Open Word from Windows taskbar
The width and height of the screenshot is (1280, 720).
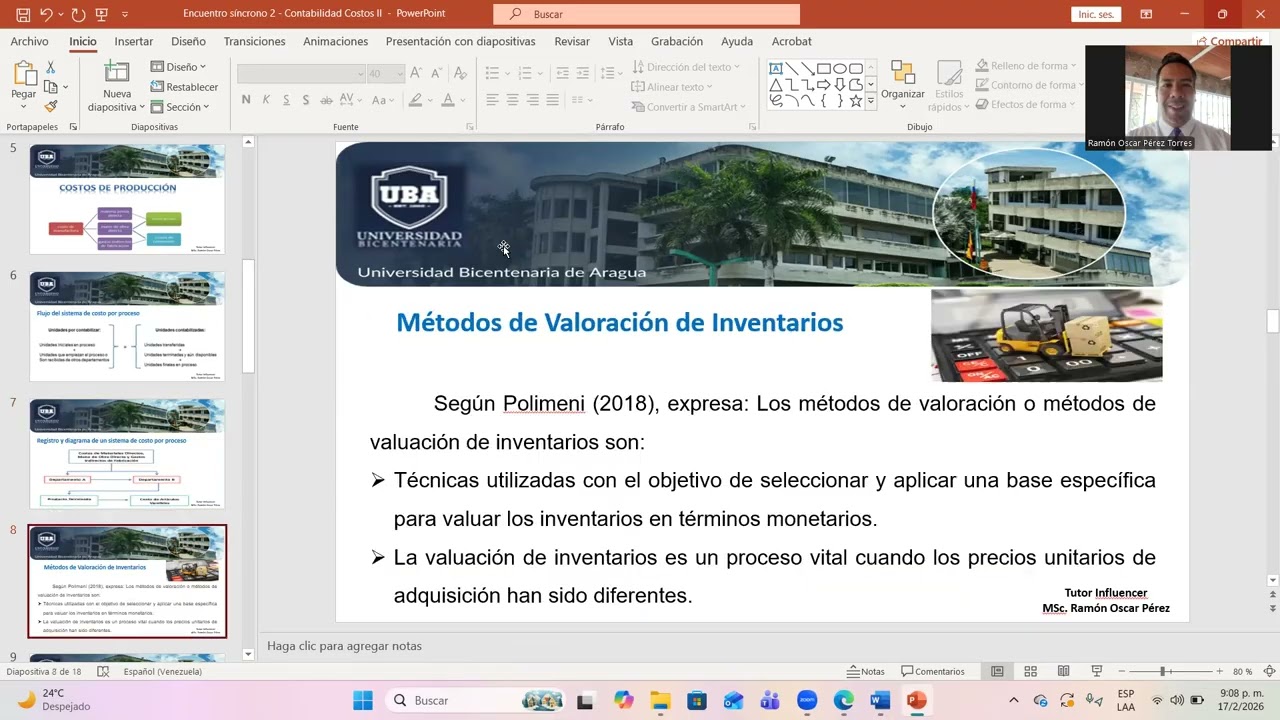(x=880, y=700)
